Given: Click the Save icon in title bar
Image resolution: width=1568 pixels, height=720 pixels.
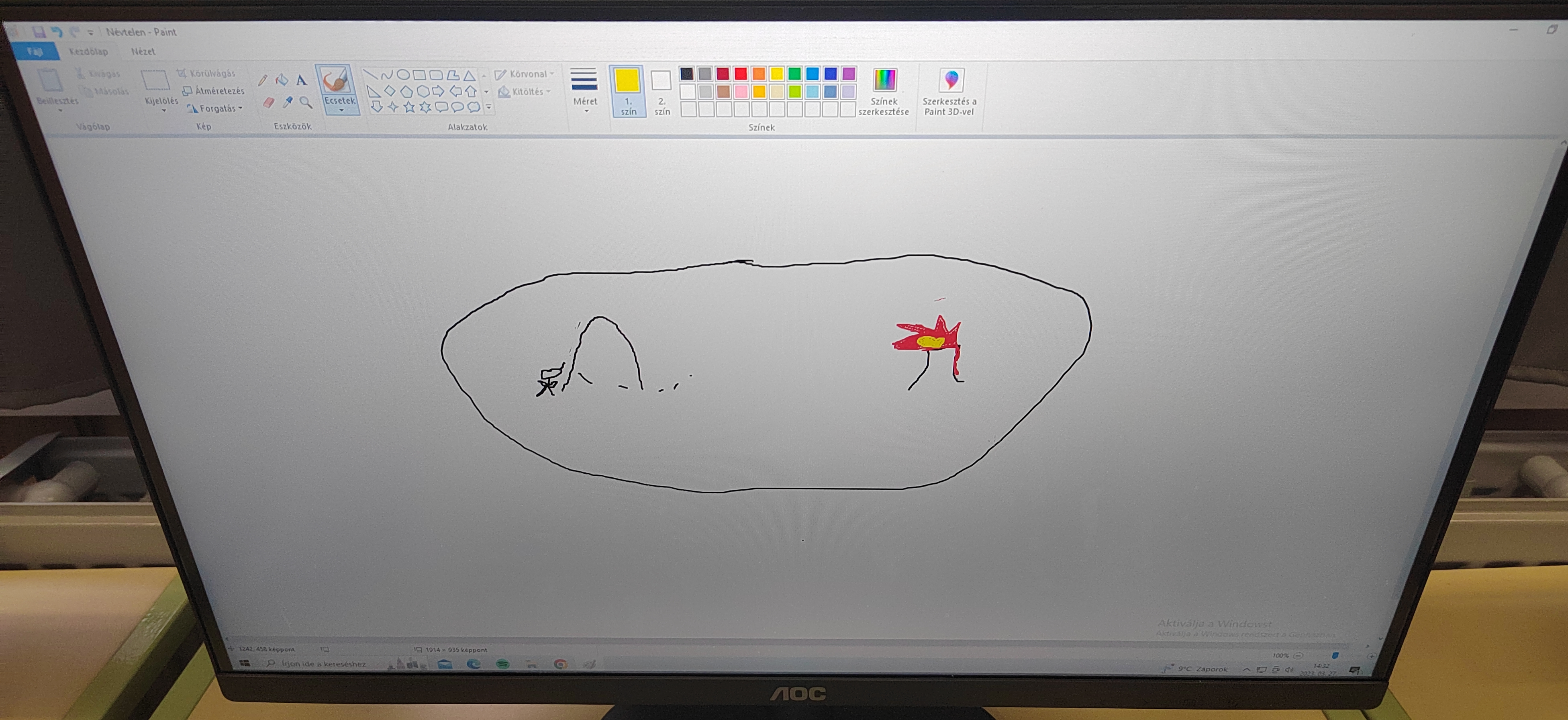Looking at the screenshot, I should point(39,32).
